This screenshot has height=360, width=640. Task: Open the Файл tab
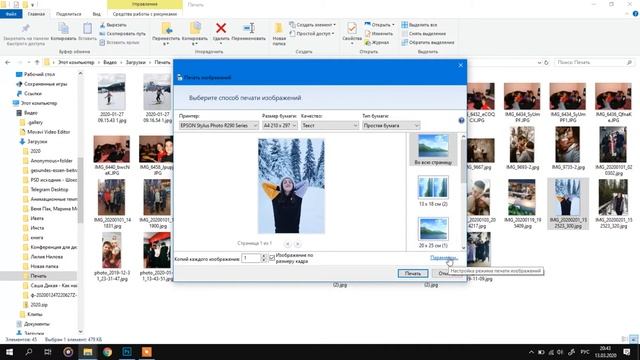[x=11, y=14]
